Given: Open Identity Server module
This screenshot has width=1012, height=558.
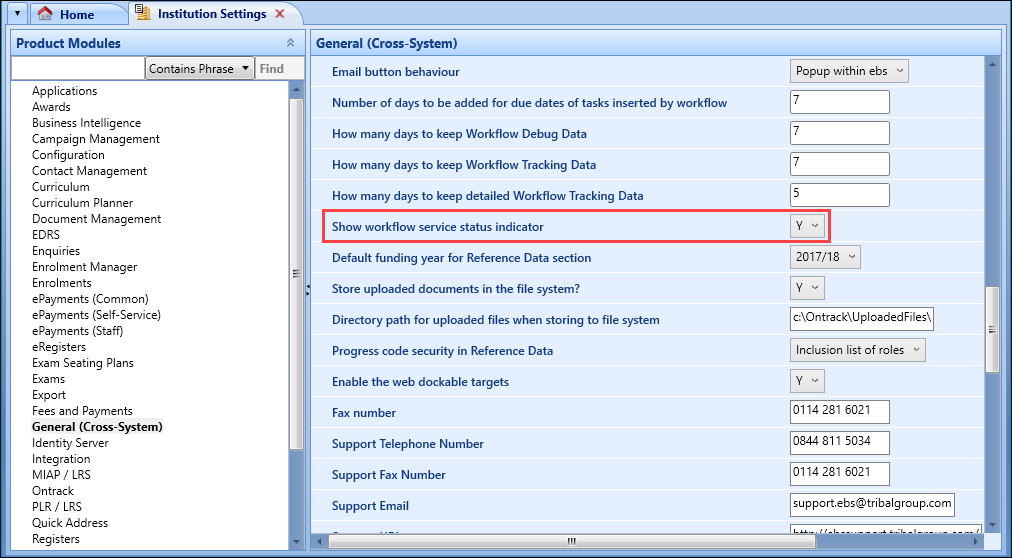Looking at the screenshot, I should (x=70, y=443).
